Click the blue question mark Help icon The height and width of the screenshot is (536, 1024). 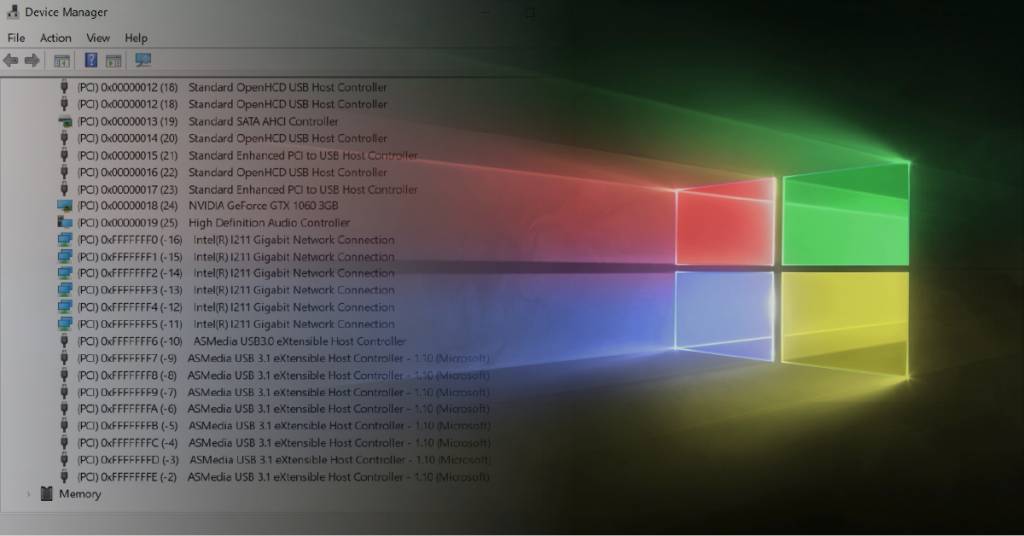(x=91, y=61)
